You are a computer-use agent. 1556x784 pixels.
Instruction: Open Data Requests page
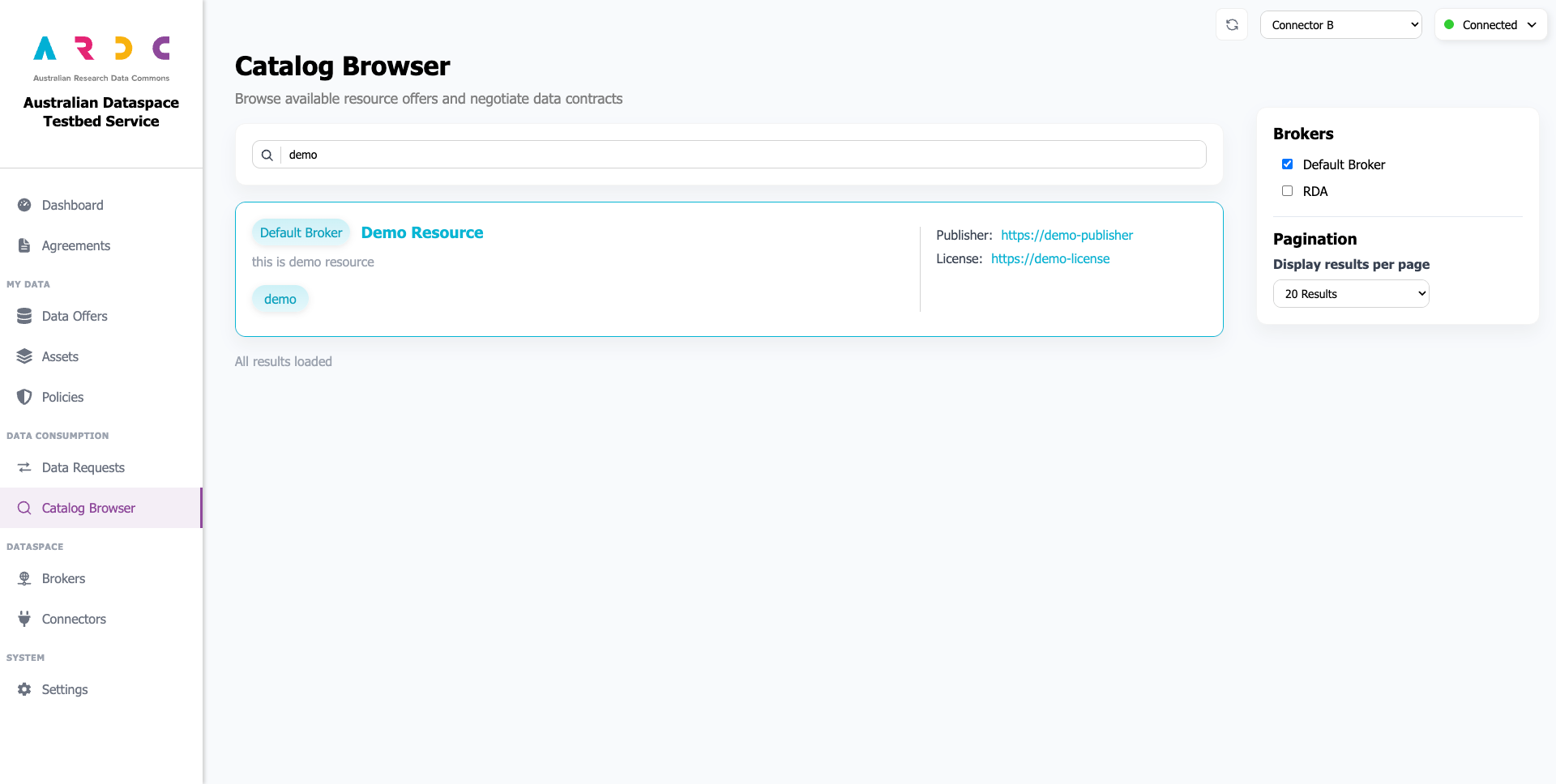(101, 467)
